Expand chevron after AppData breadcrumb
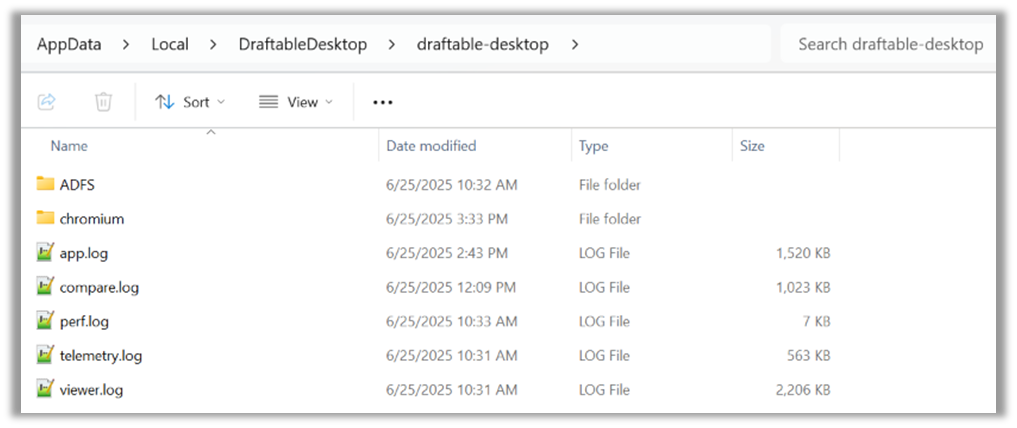Image resolution: width=1017 pixels, height=428 pixels. 126,45
